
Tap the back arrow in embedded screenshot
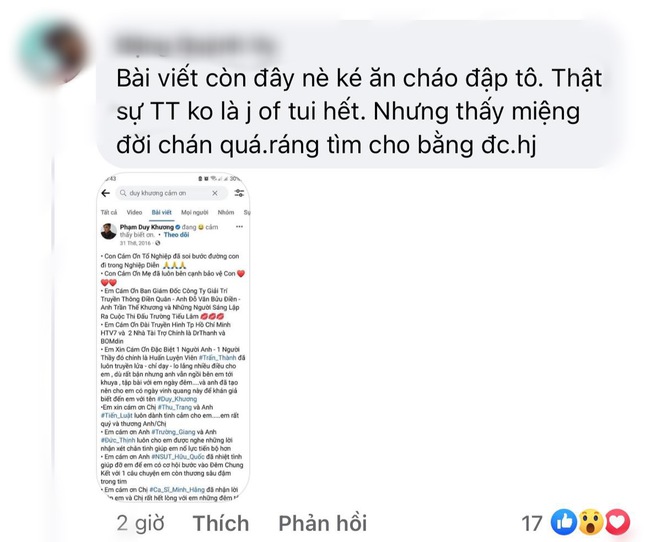click(x=106, y=193)
